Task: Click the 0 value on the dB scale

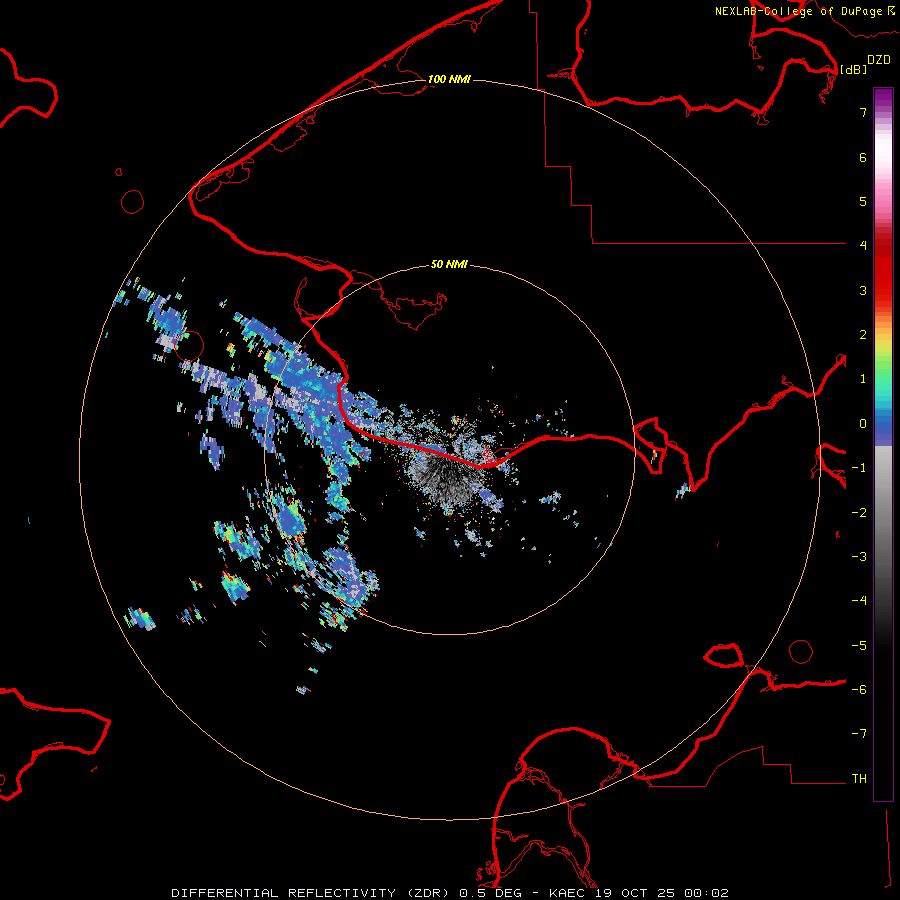Action: 863,424
